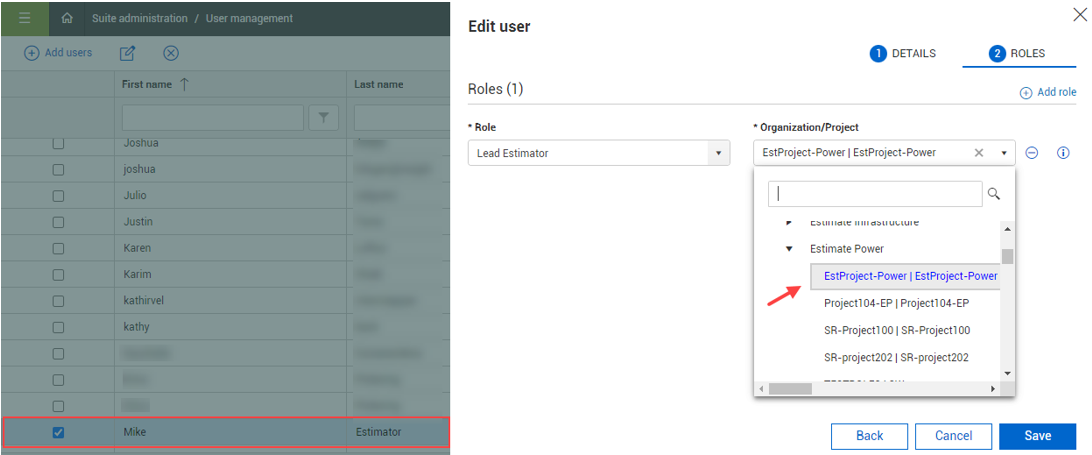Select Project104-EP | Project104-EP
The image size is (1092, 455).
click(x=896, y=303)
